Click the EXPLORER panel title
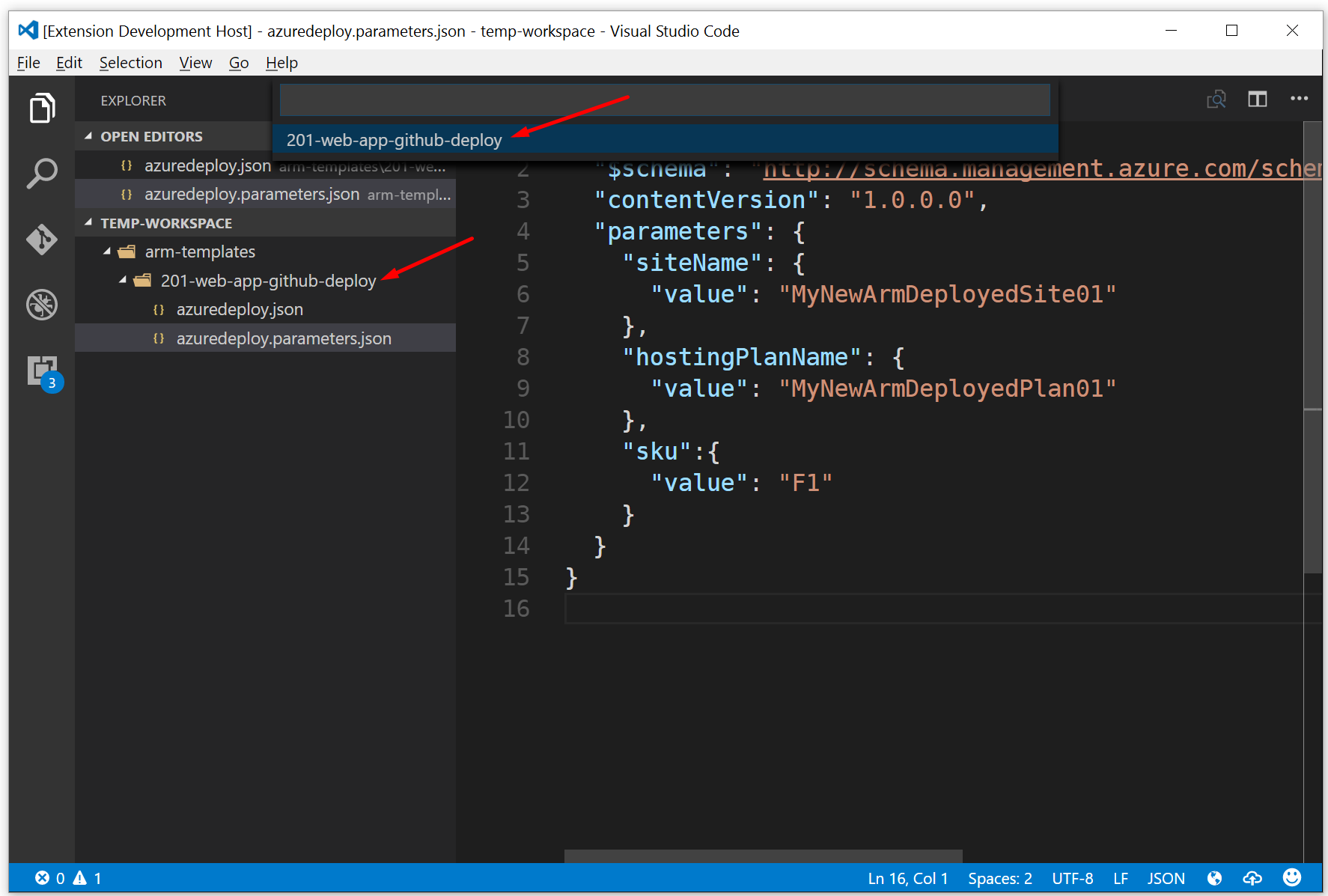 point(133,100)
